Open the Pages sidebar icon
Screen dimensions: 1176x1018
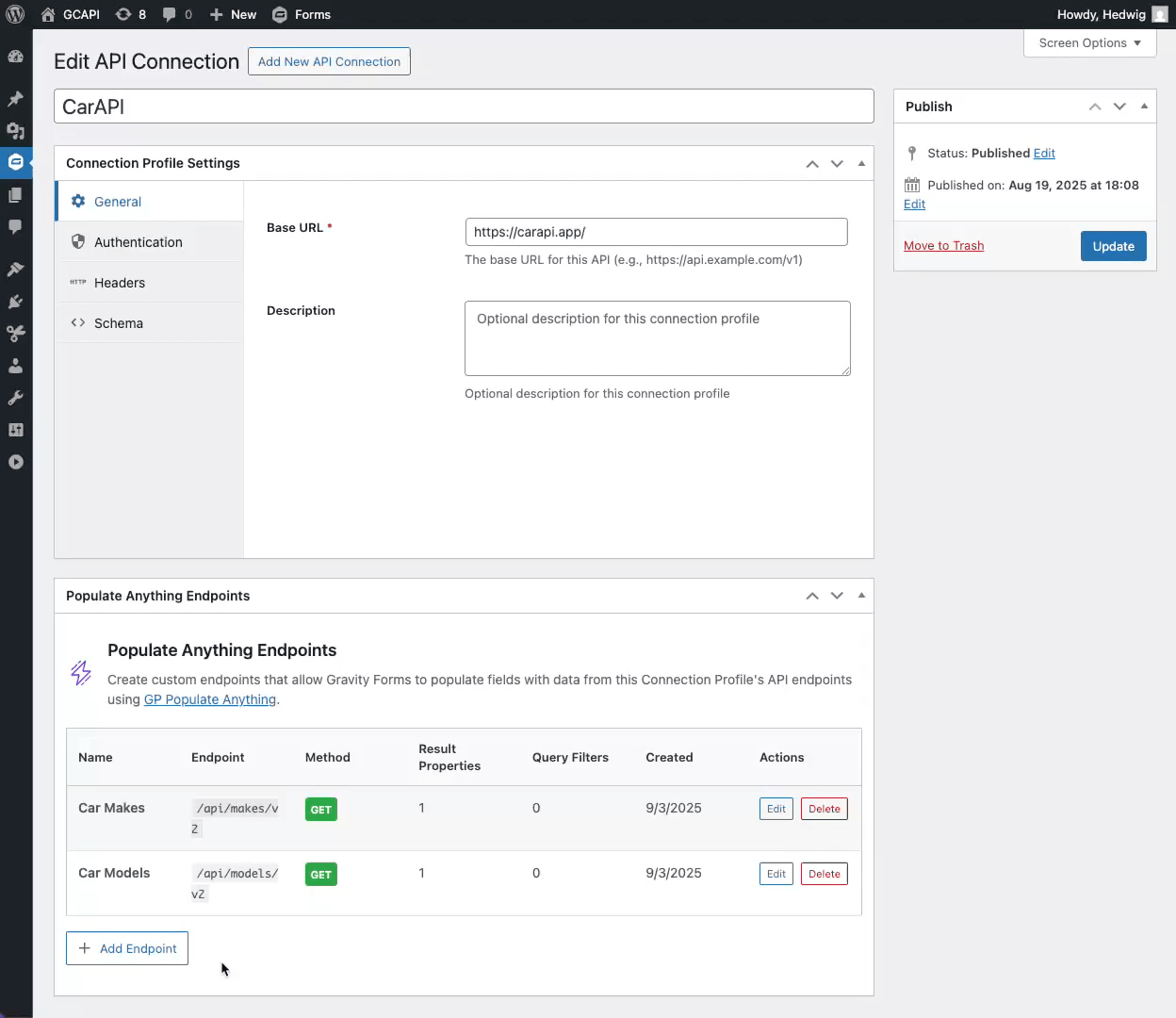tap(16, 195)
